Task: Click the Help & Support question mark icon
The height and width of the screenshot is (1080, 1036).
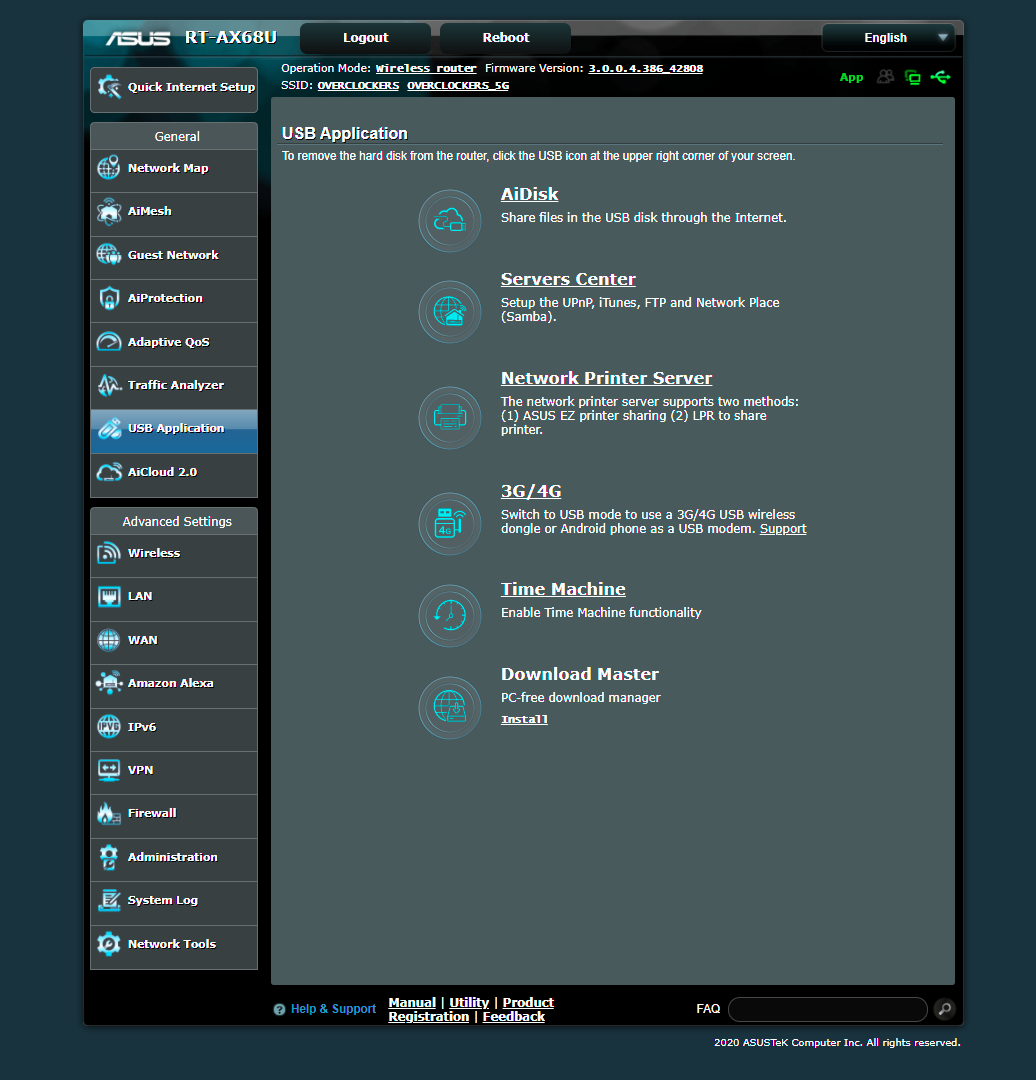Action: (279, 1009)
